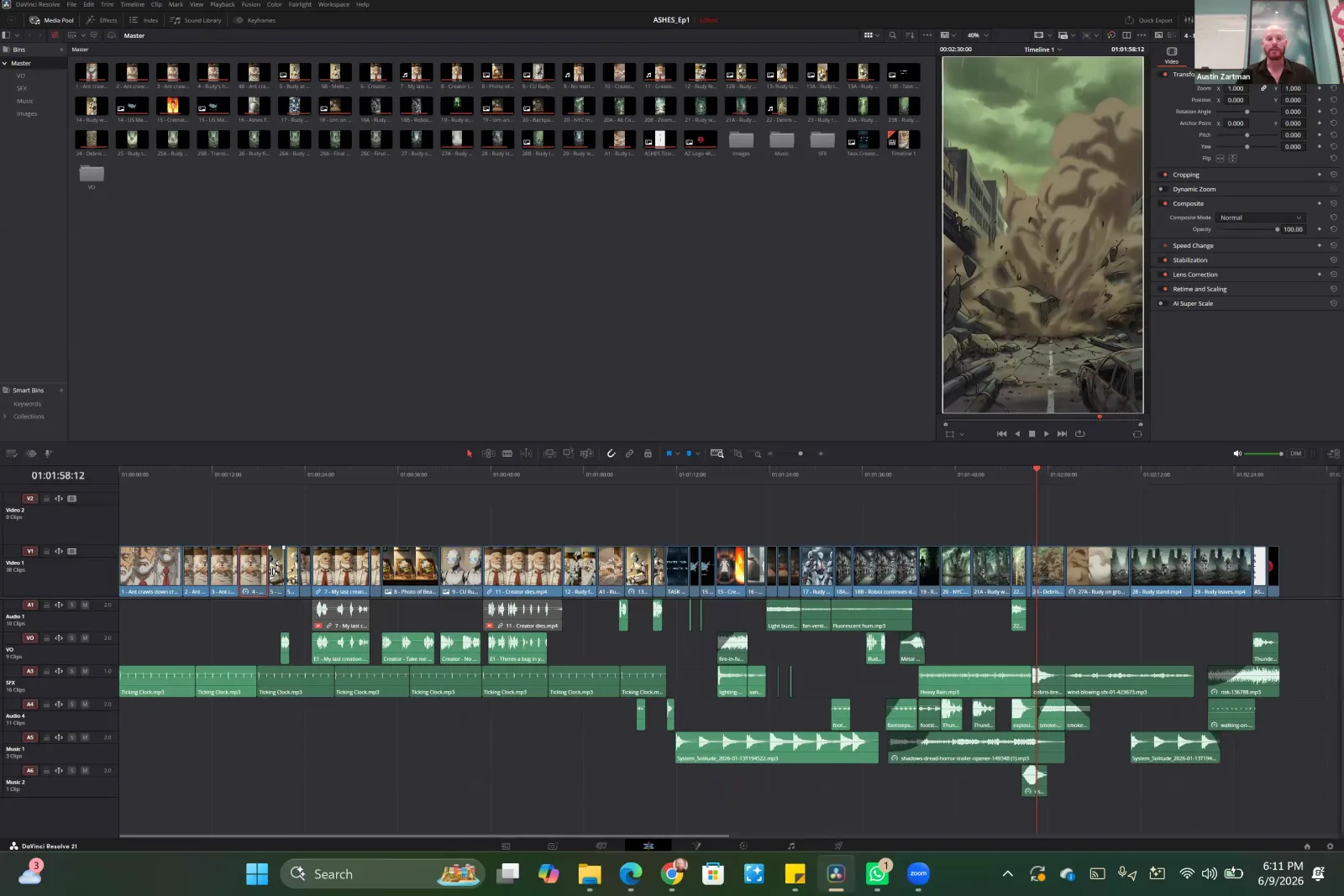
Task: Open the Fairlight page icon
Action: click(x=790, y=846)
